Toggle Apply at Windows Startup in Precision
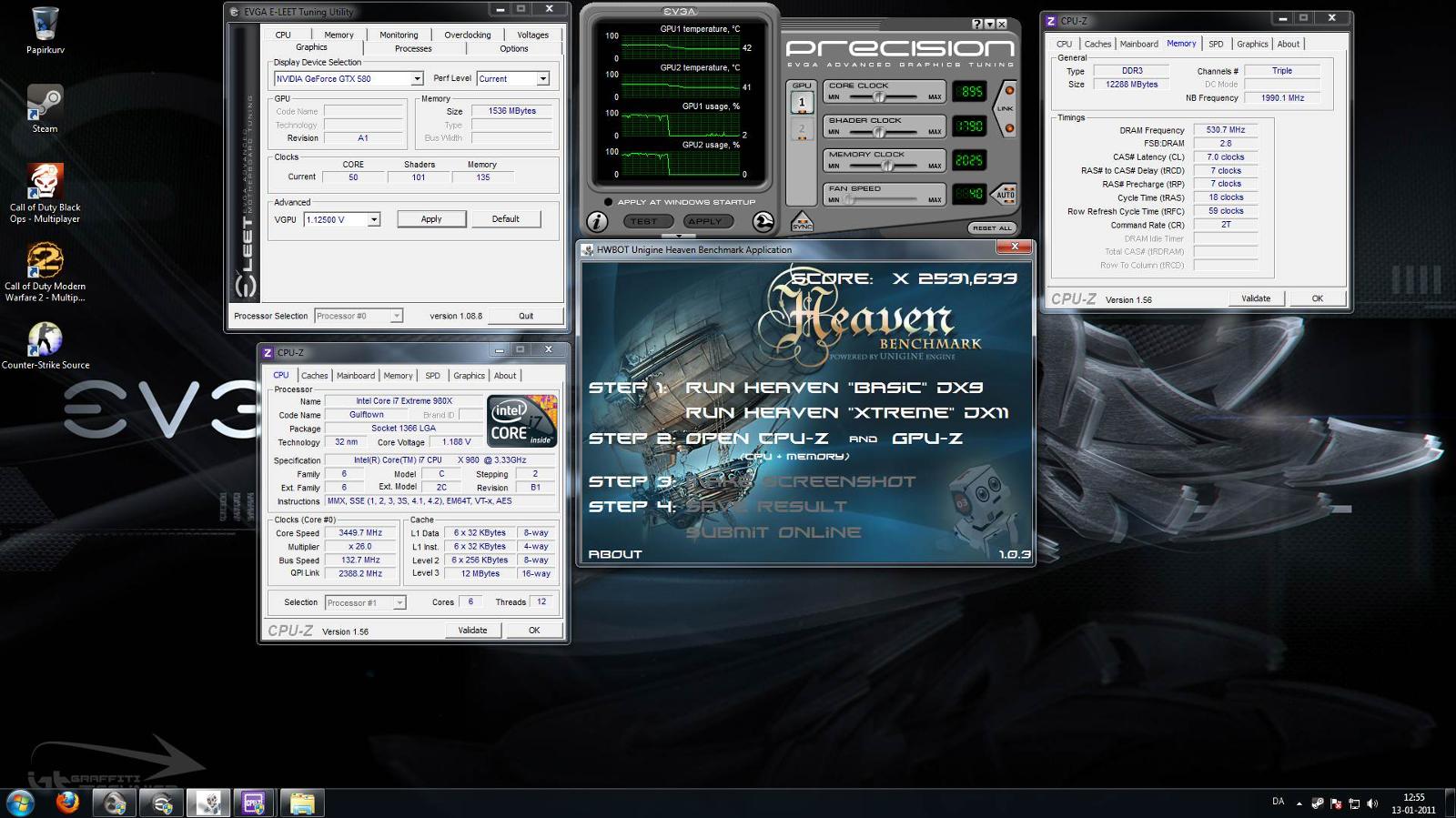 [608, 202]
